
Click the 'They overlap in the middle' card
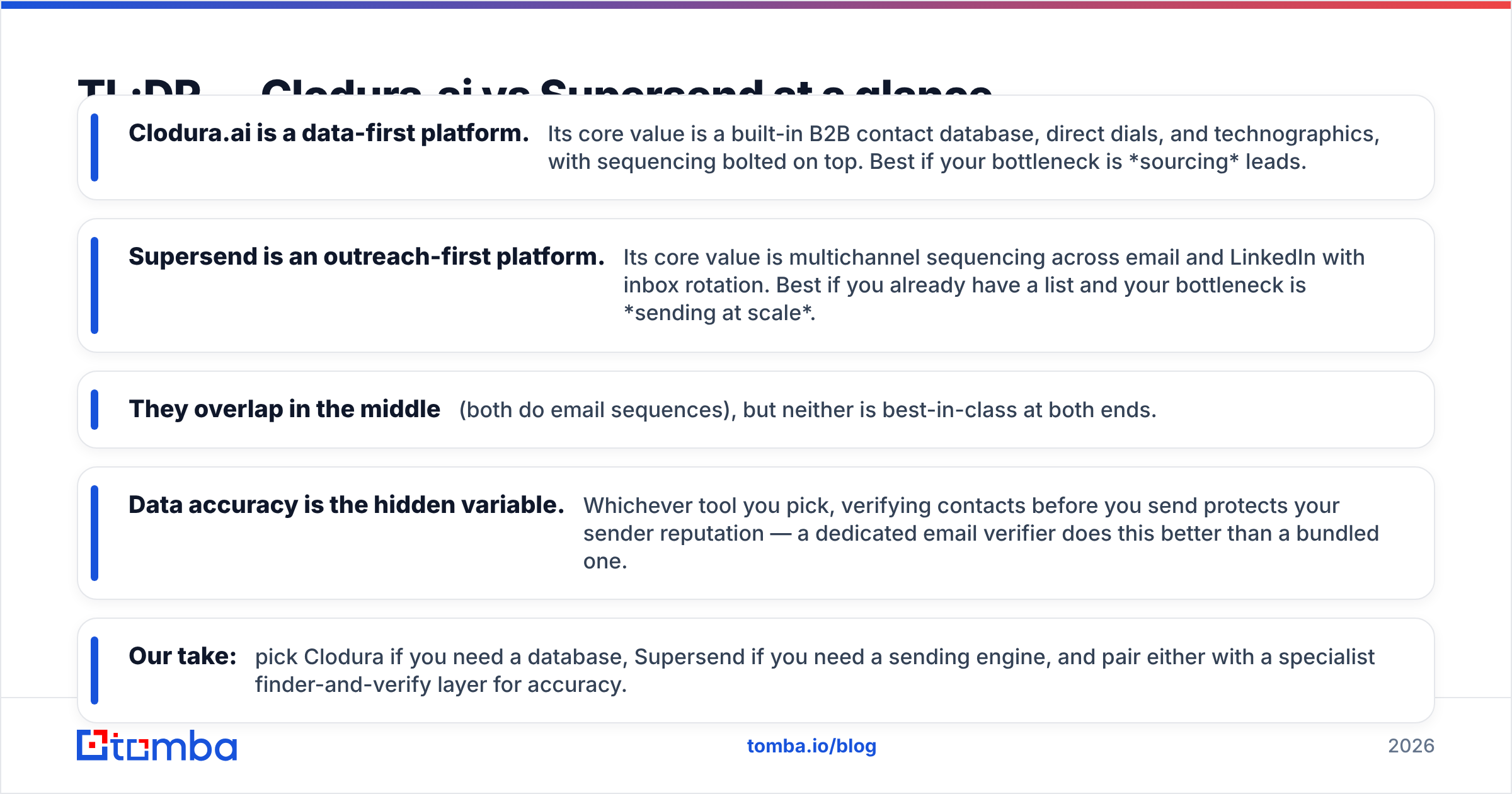756,410
